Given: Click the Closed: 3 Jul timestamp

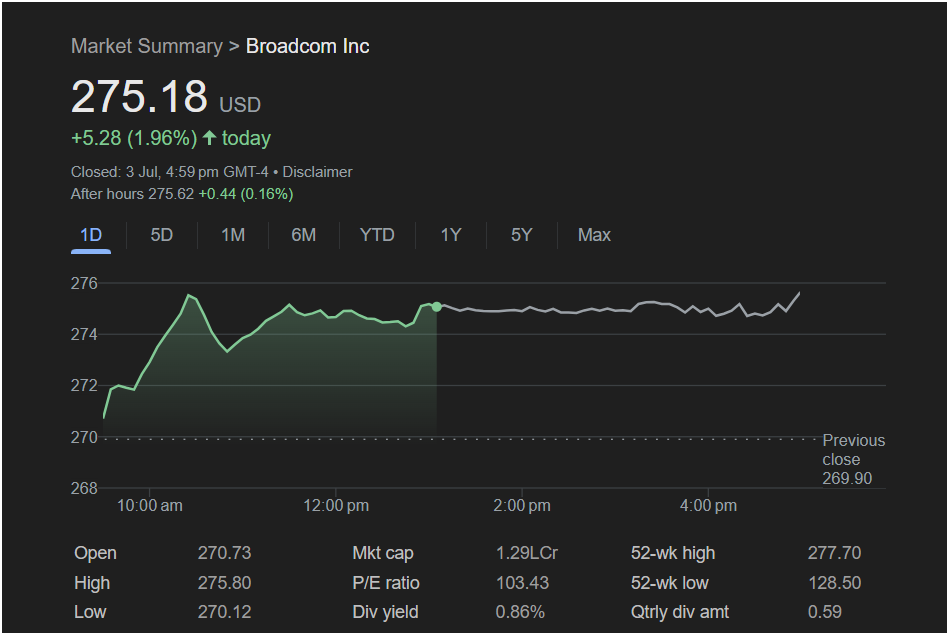Looking at the screenshot, I should (169, 172).
